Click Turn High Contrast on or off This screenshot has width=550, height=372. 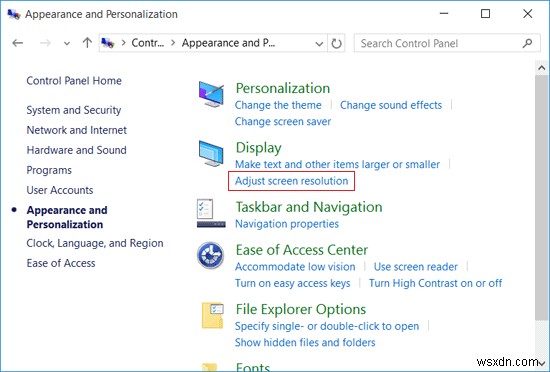435,283
